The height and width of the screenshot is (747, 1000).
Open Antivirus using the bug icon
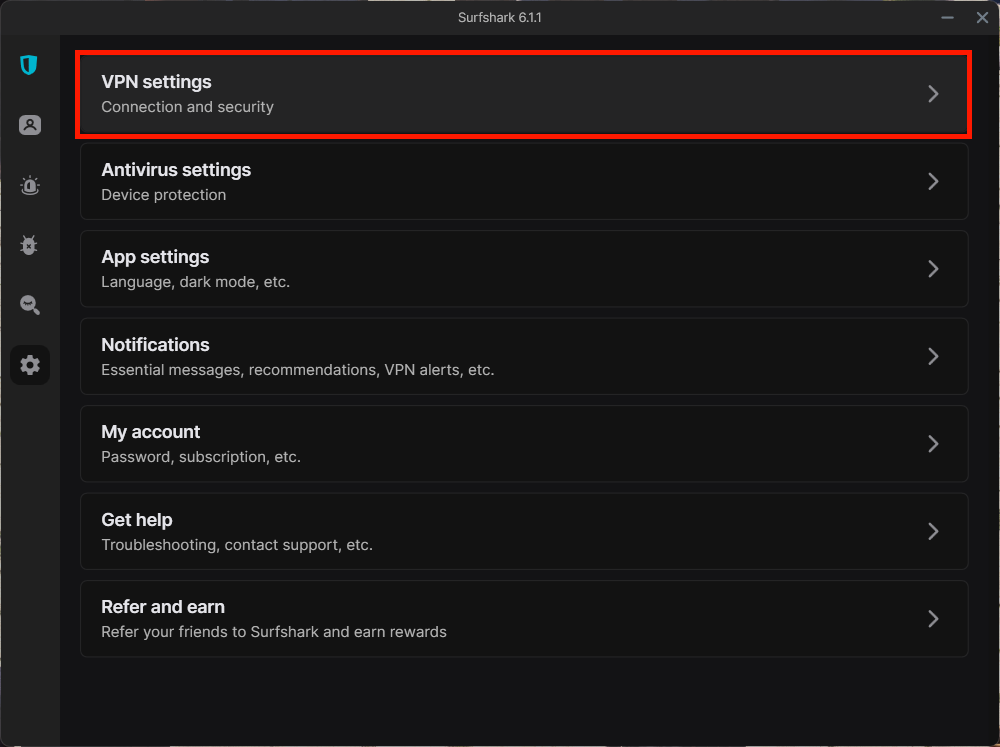[x=30, y=245]
